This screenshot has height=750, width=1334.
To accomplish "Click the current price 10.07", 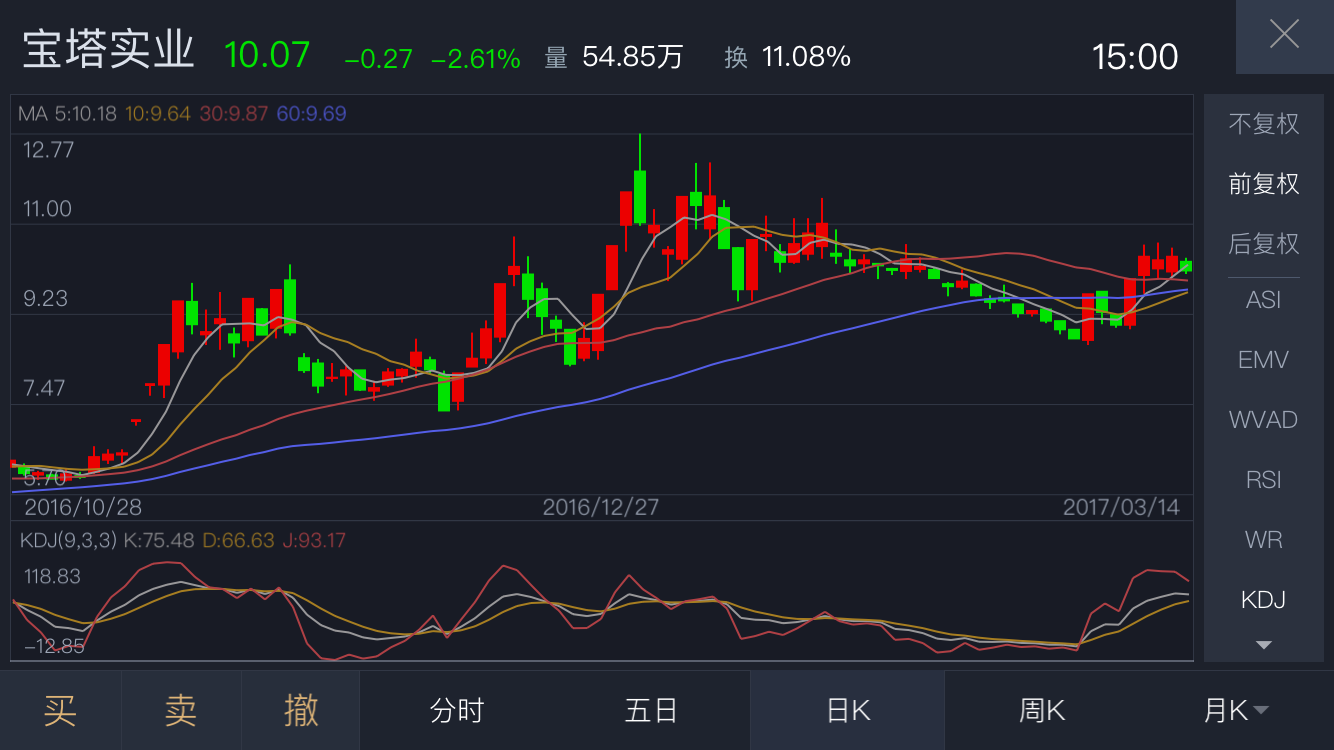I will click(267, 54).
